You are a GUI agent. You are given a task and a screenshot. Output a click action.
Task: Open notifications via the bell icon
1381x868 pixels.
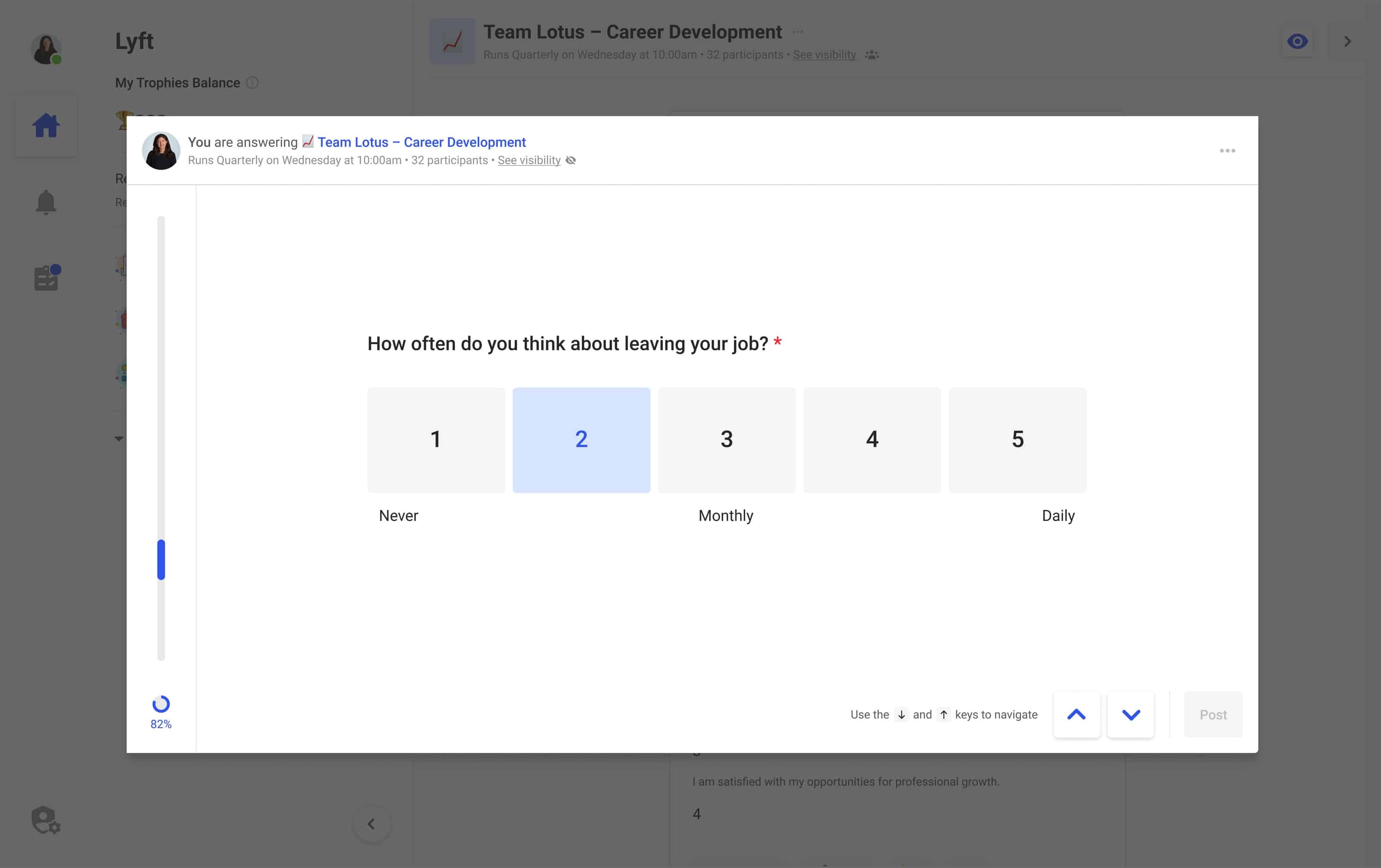(46, 202)
